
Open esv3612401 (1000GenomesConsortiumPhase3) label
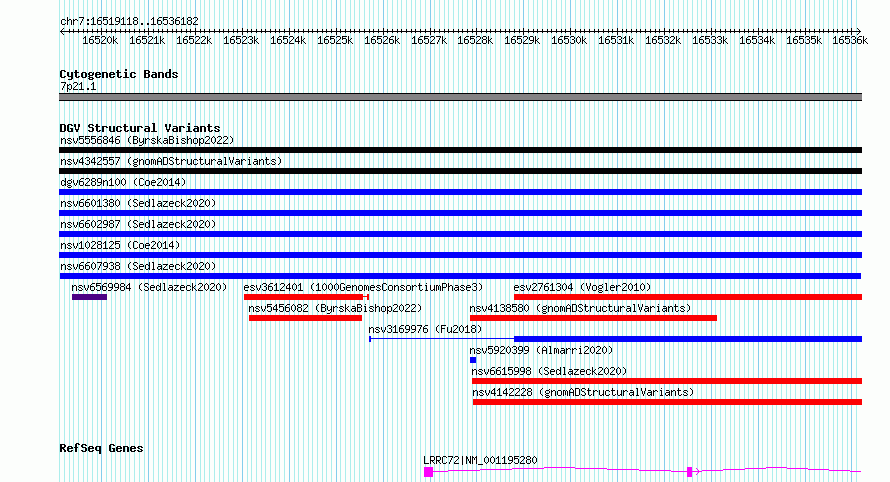pos(363,287)
